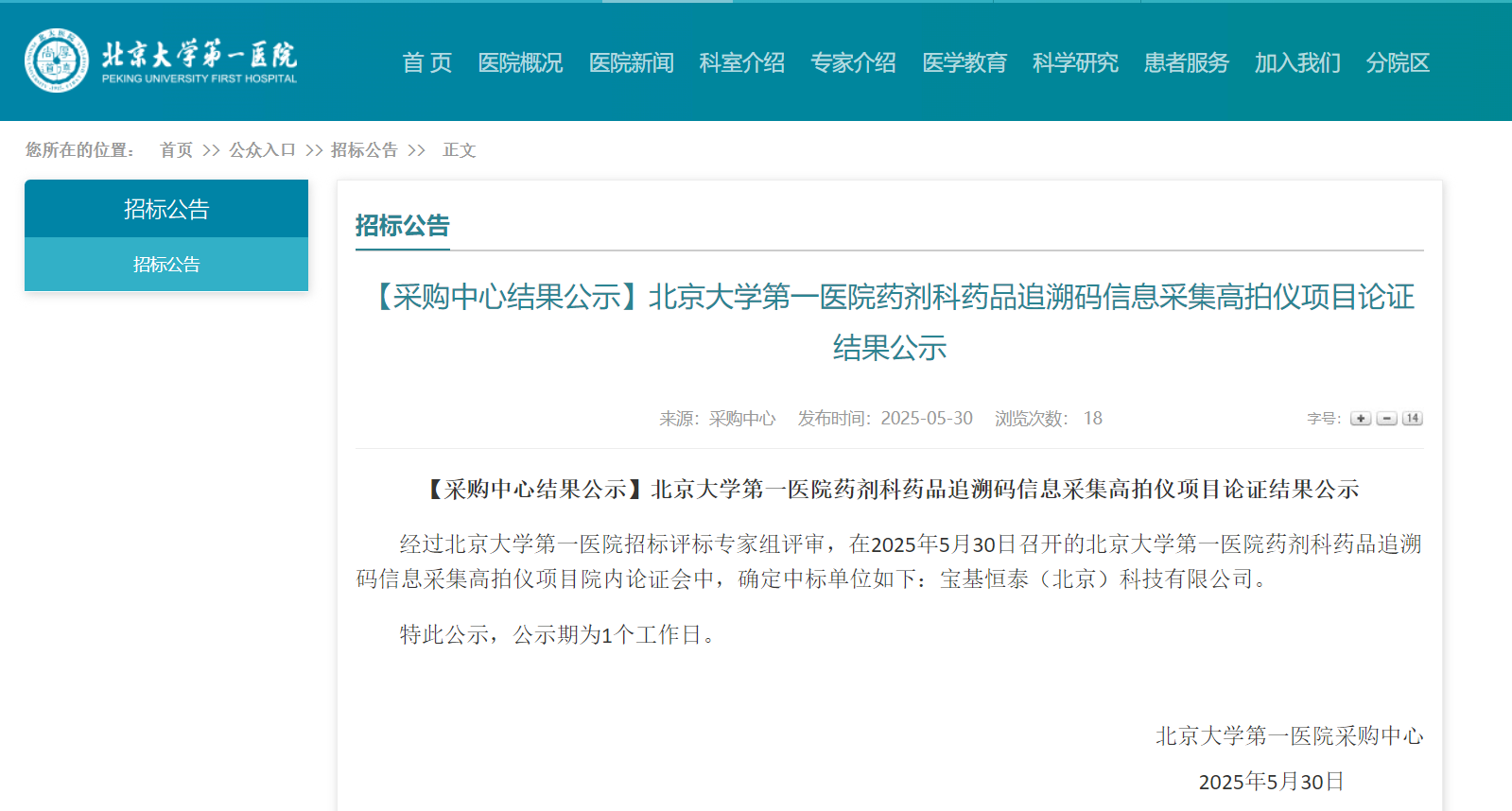Decrease font size with the minus icon

1386,419
